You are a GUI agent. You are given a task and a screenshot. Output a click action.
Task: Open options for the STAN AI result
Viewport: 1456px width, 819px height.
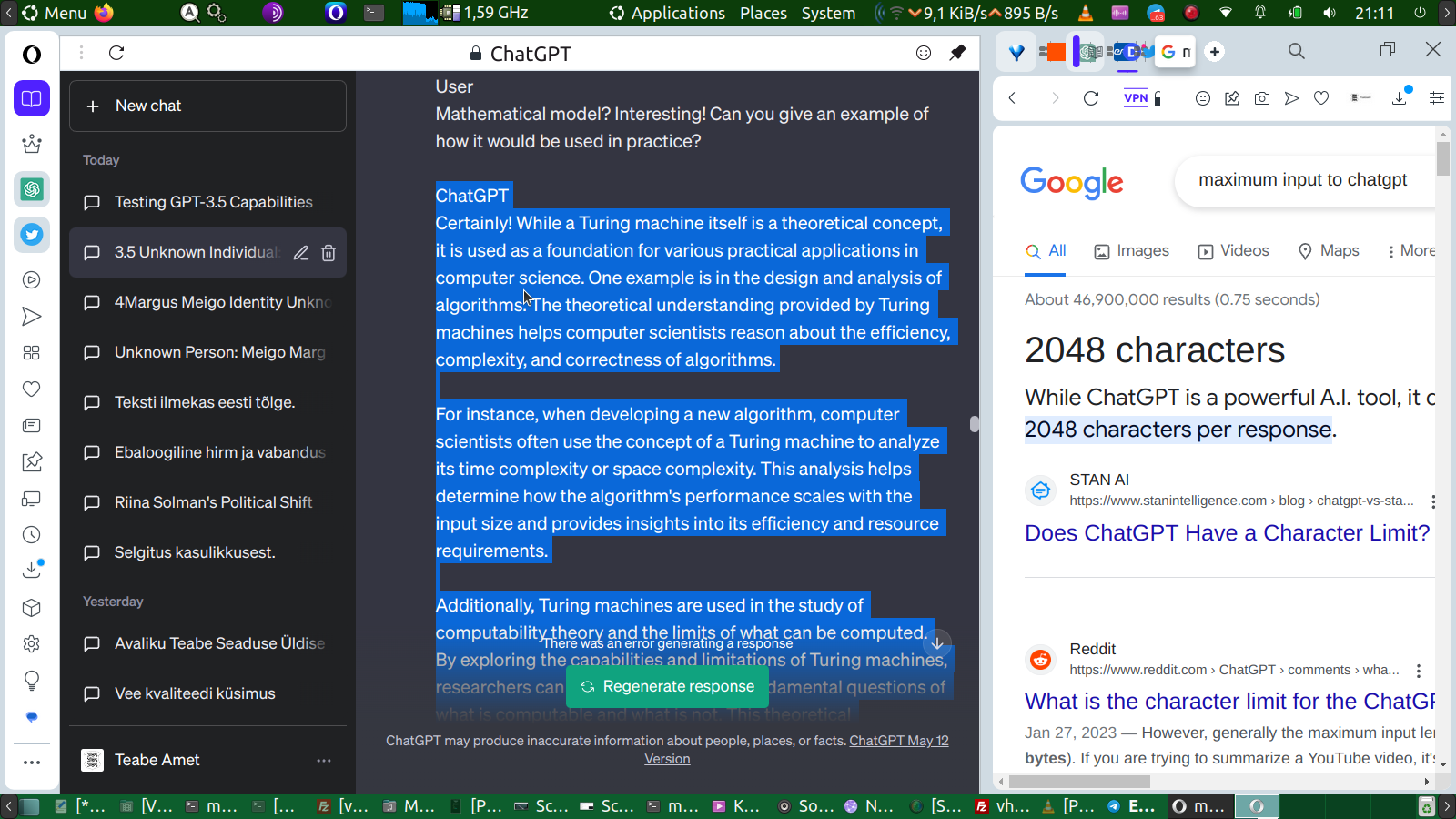[x=1433, y=501]
